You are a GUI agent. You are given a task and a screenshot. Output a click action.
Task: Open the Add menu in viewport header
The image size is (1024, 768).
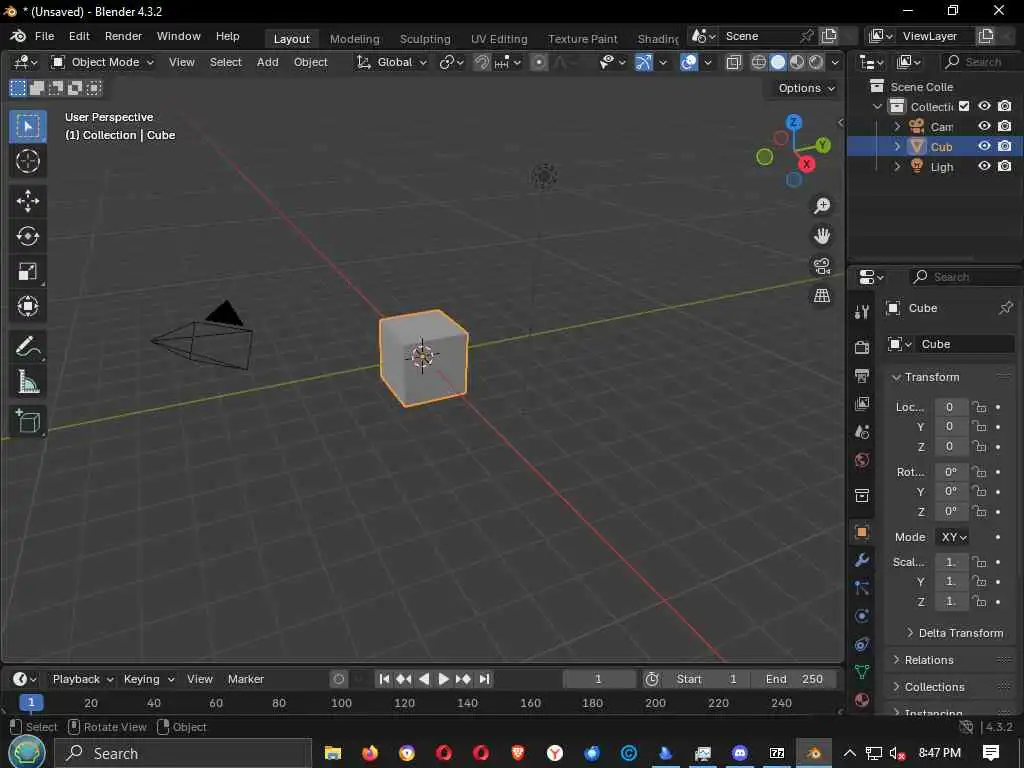[268, 62]
